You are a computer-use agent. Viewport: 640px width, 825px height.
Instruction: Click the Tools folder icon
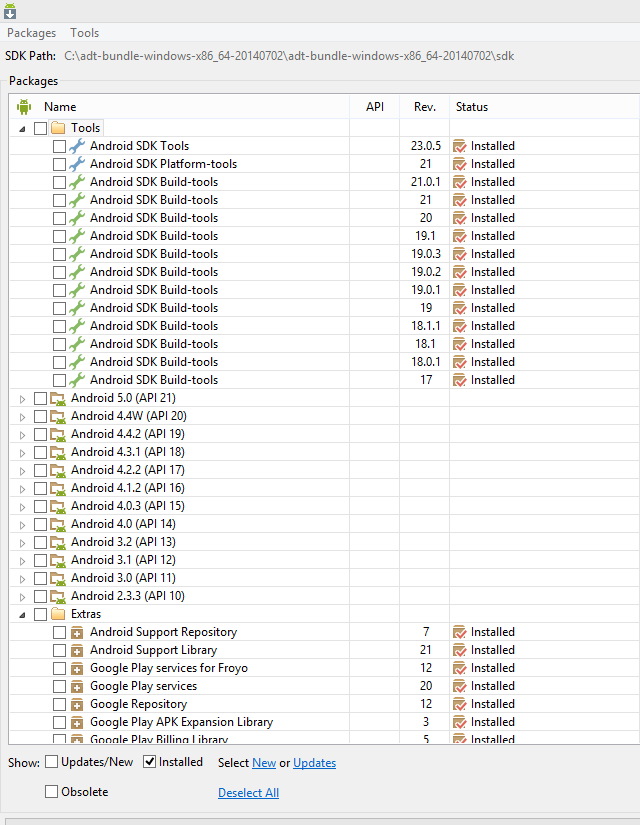(x=58, y=128)
